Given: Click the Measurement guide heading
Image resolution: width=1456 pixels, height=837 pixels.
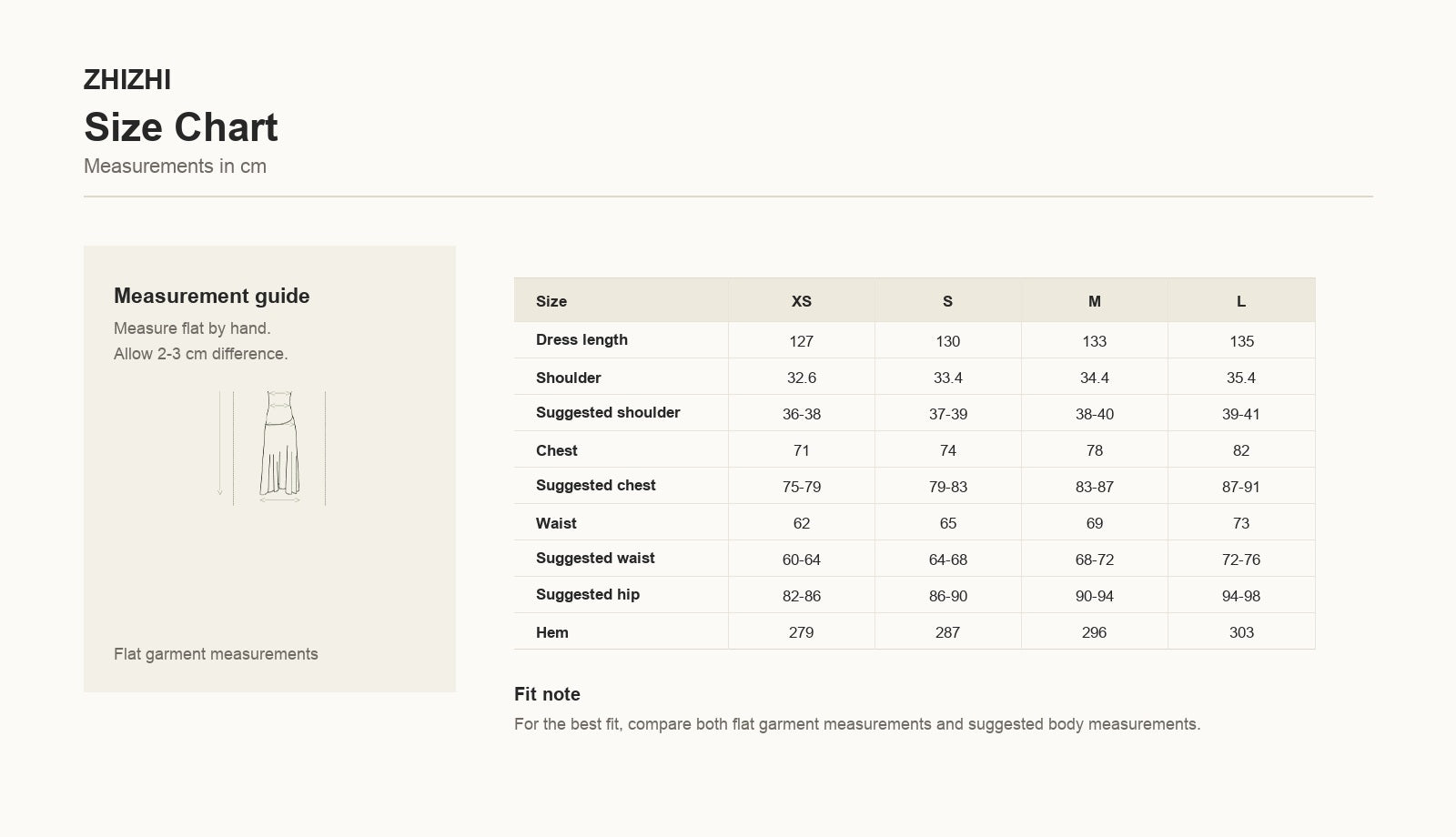Looking at the screenshot, I should 212,296.
